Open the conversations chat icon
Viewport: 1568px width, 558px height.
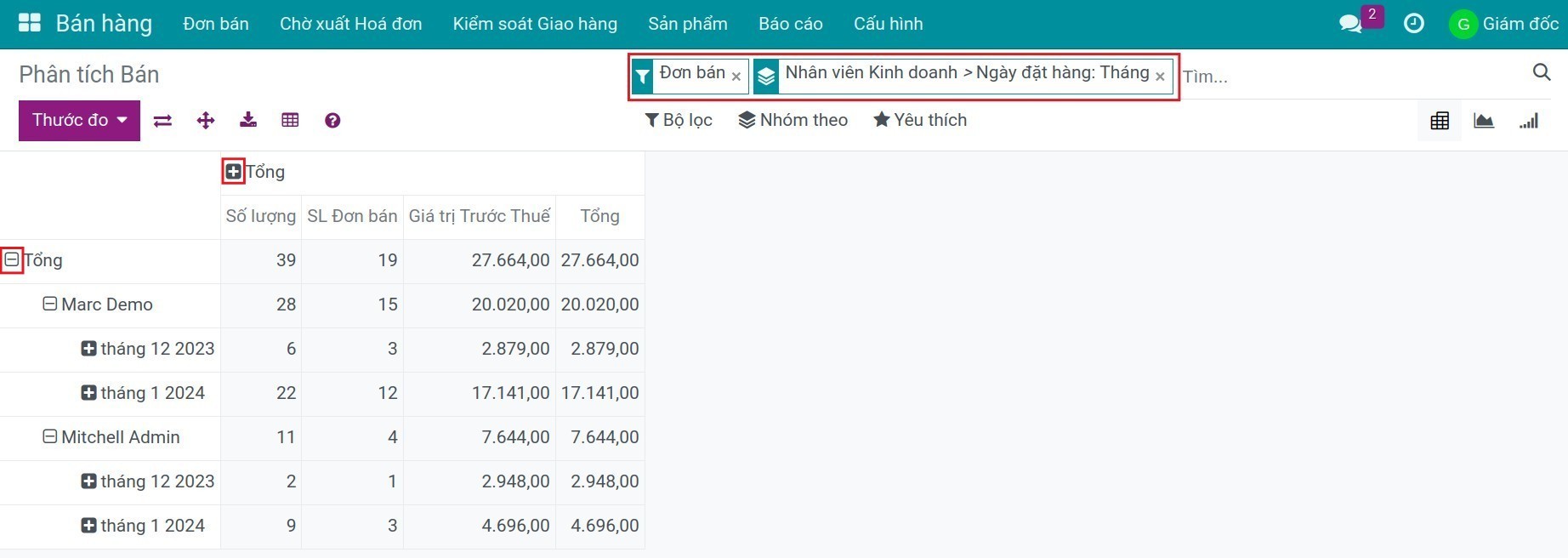(1350, 24)
